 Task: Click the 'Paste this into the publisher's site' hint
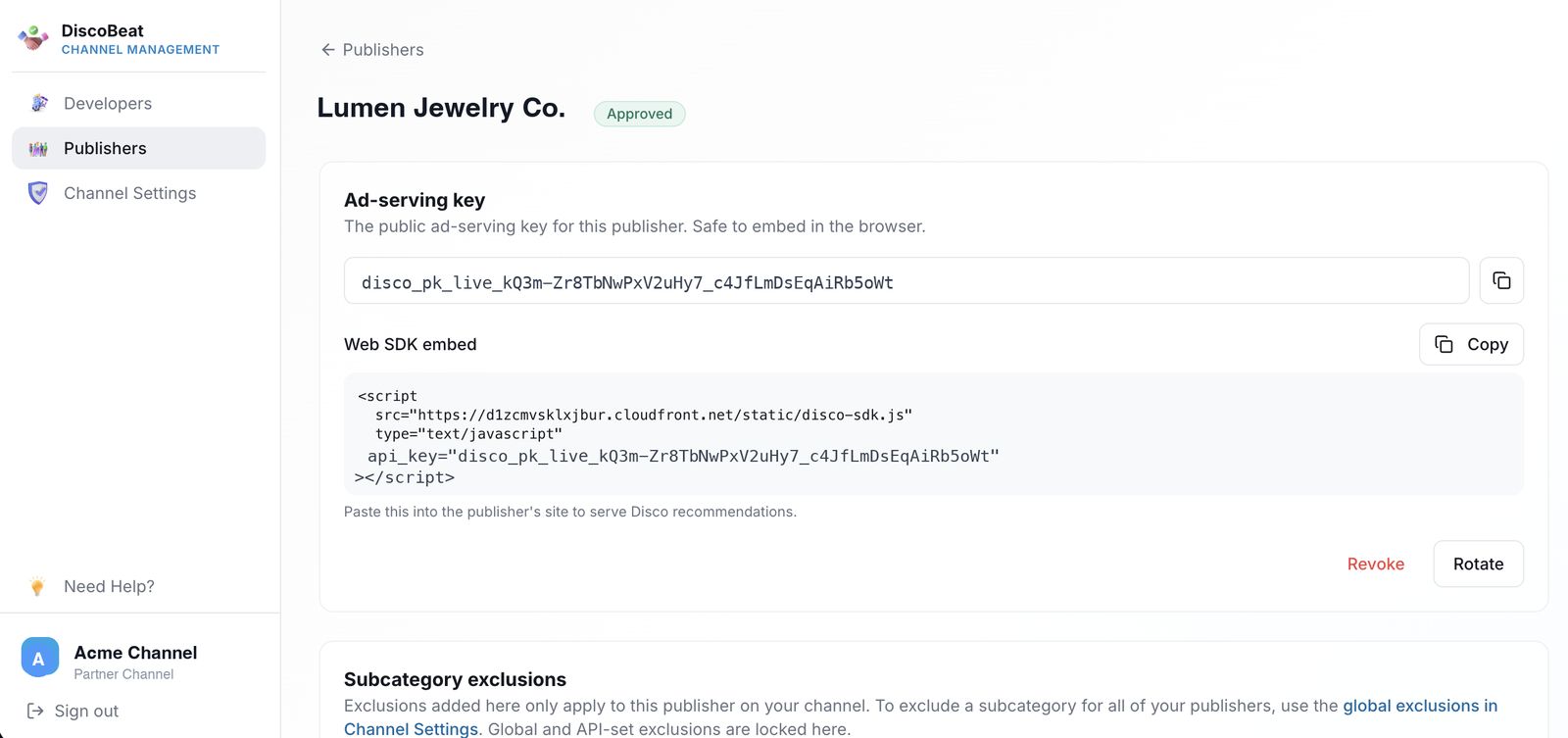(570, 512)
